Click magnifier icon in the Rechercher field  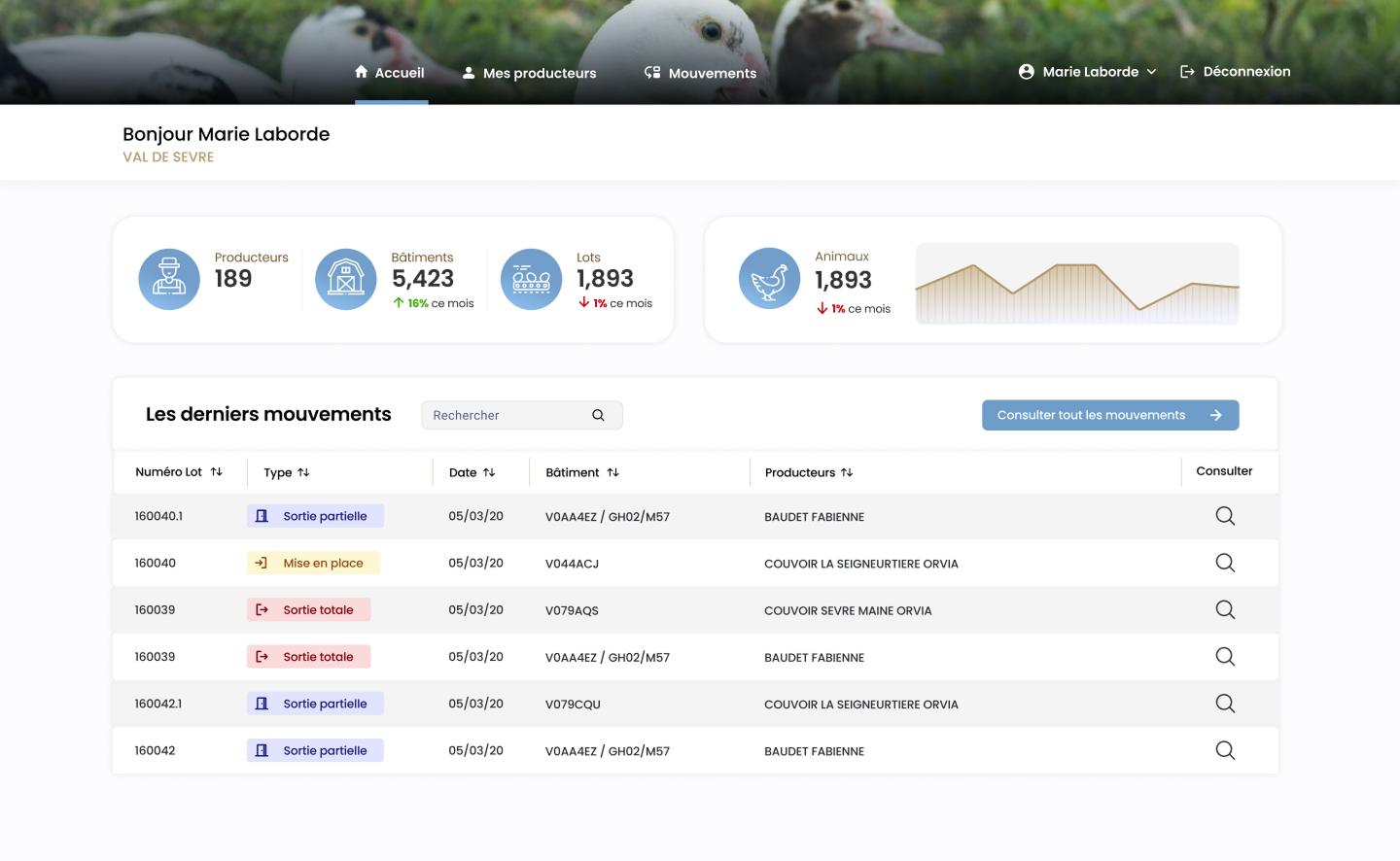(x=598, y=415)
